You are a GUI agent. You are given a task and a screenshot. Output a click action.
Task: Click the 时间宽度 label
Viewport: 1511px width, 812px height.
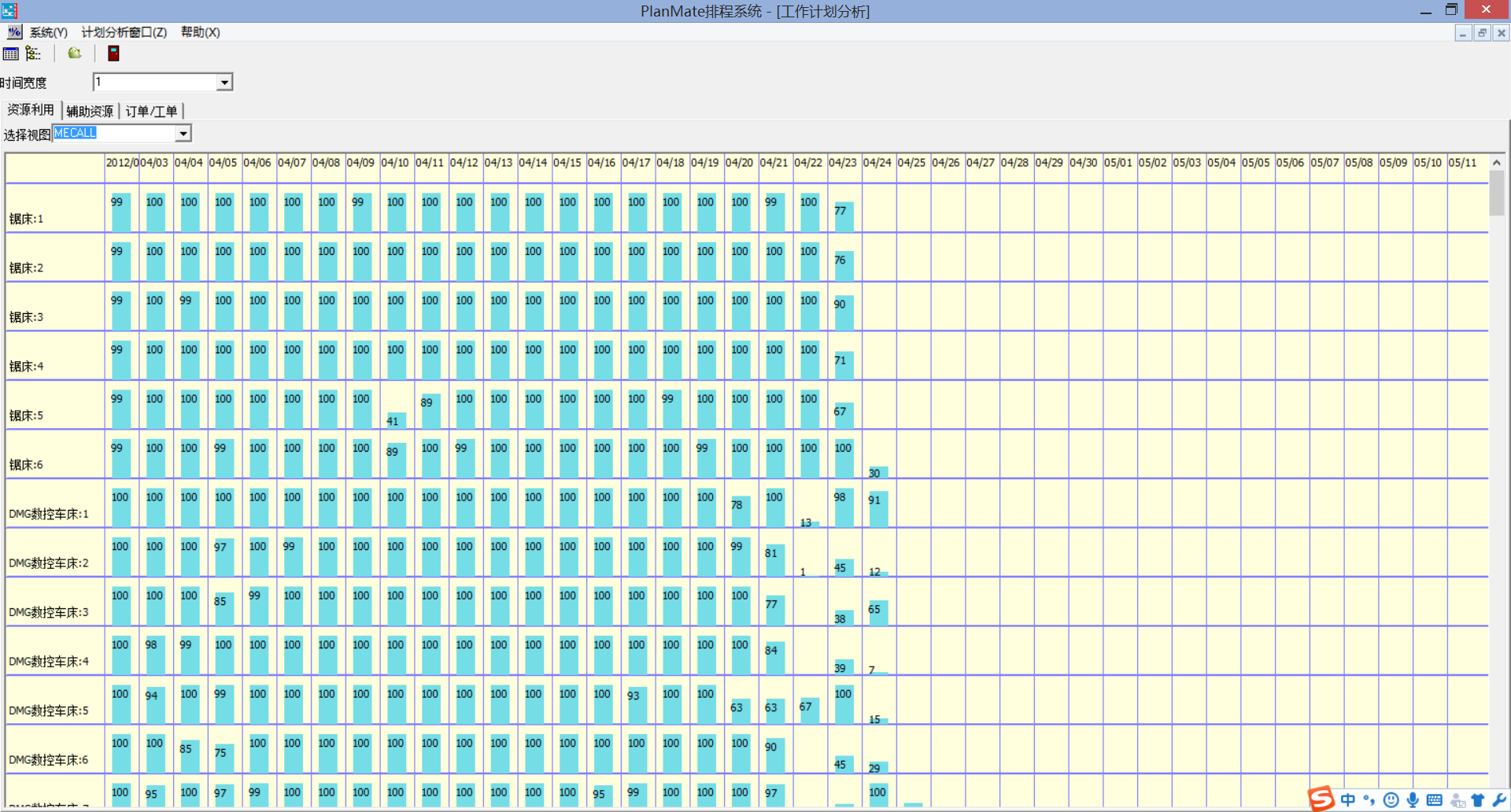(x=24, y=83)
